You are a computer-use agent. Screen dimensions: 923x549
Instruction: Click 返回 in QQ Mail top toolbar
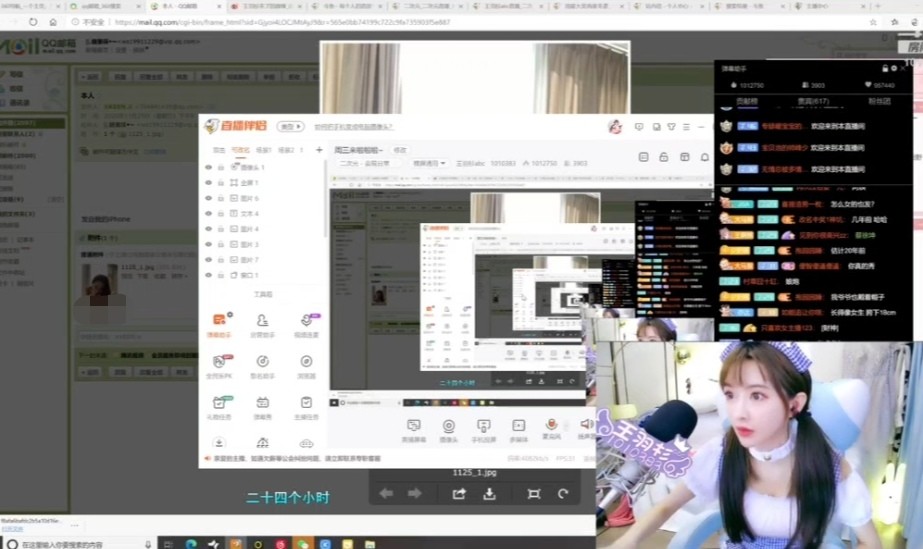coord(90,77)
